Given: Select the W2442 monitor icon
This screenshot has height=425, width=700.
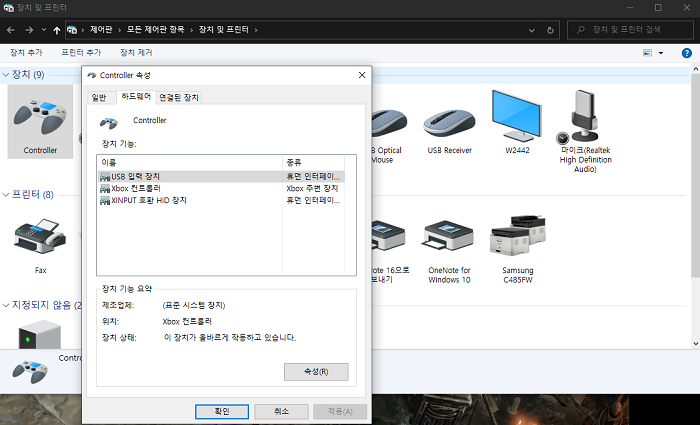Looking at the screenshot, I should (x=517, y=115).
